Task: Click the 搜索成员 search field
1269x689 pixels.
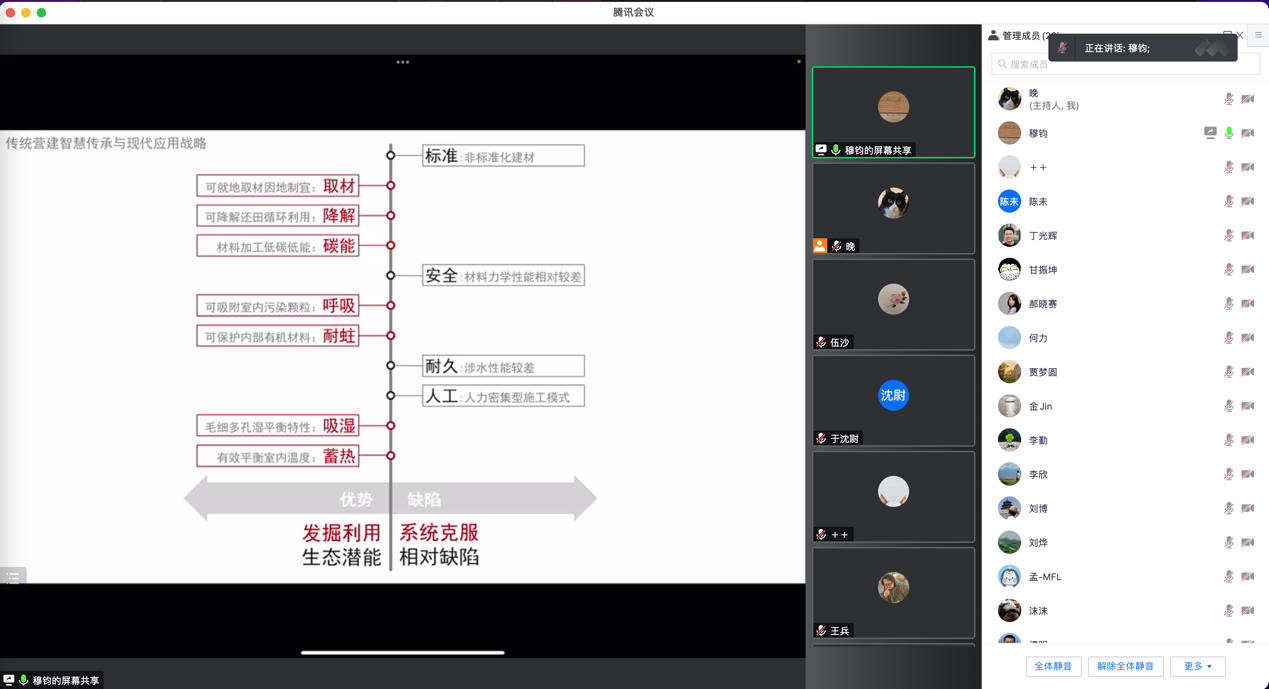Action: click(x=1125, y=64)
